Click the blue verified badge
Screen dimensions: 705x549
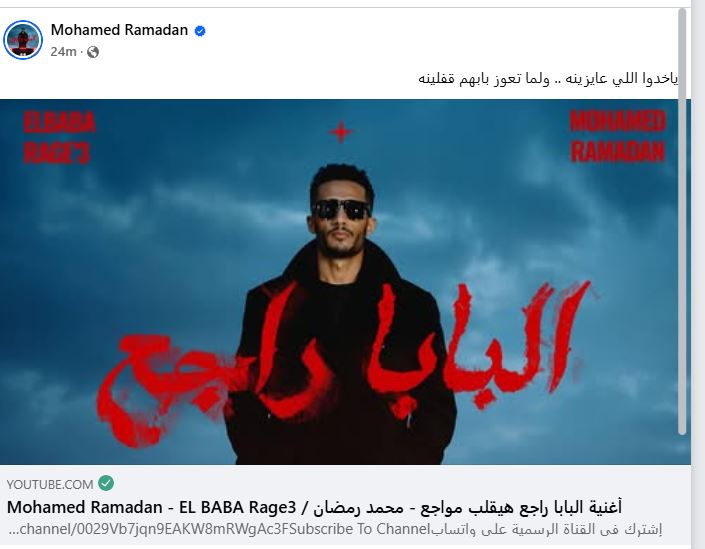200,31
